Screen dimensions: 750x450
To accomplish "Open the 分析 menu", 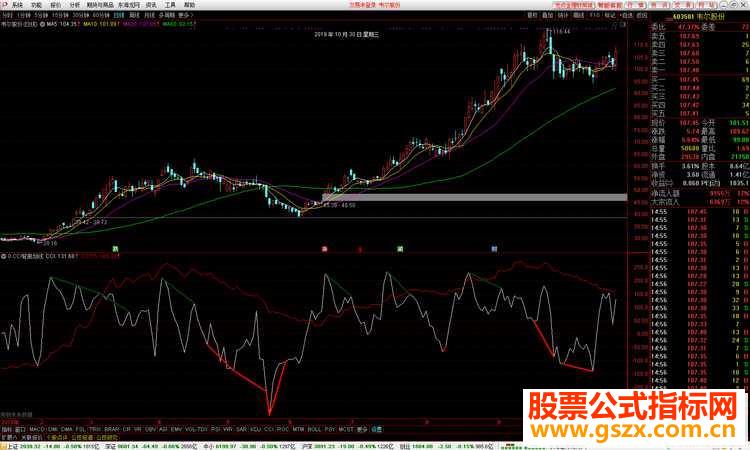I will 75,5.
